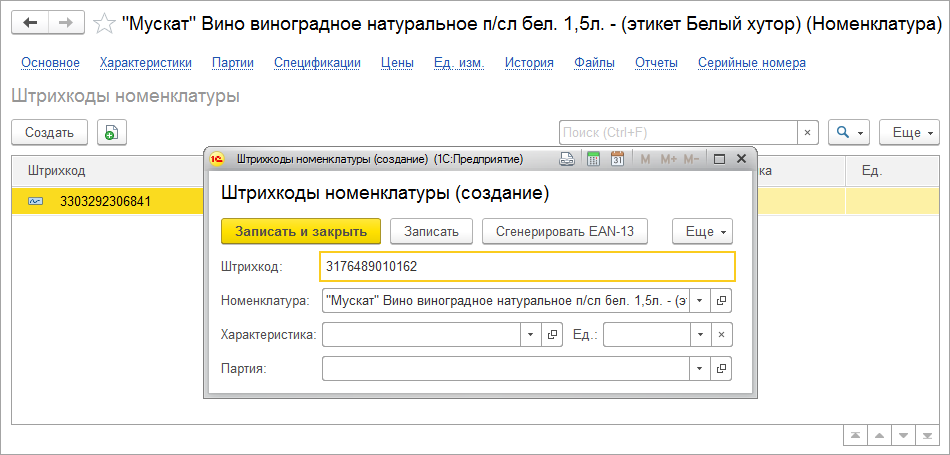Open the Номенклатура field's linked record icon

point(722,300)
